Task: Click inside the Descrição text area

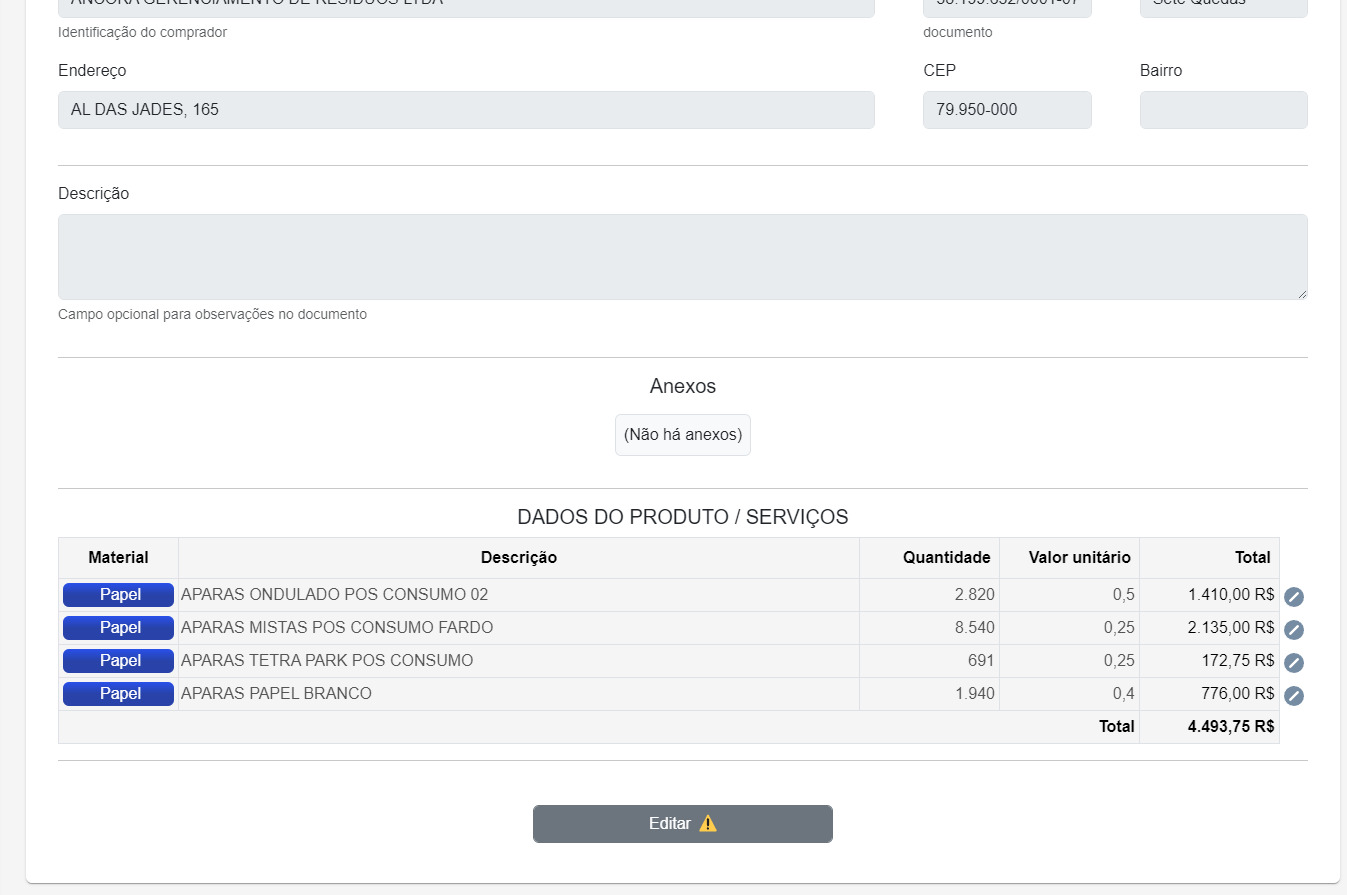Action: [682, 256]
